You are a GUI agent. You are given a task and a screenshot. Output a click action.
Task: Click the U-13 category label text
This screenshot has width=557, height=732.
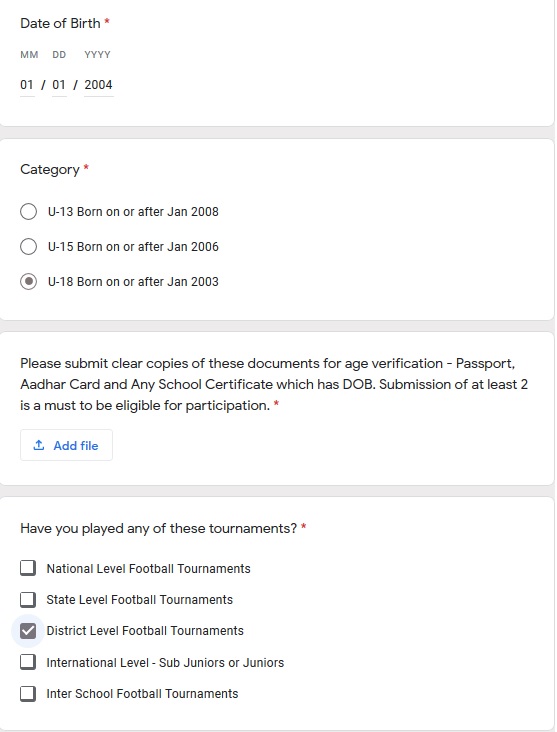point(133,212)
